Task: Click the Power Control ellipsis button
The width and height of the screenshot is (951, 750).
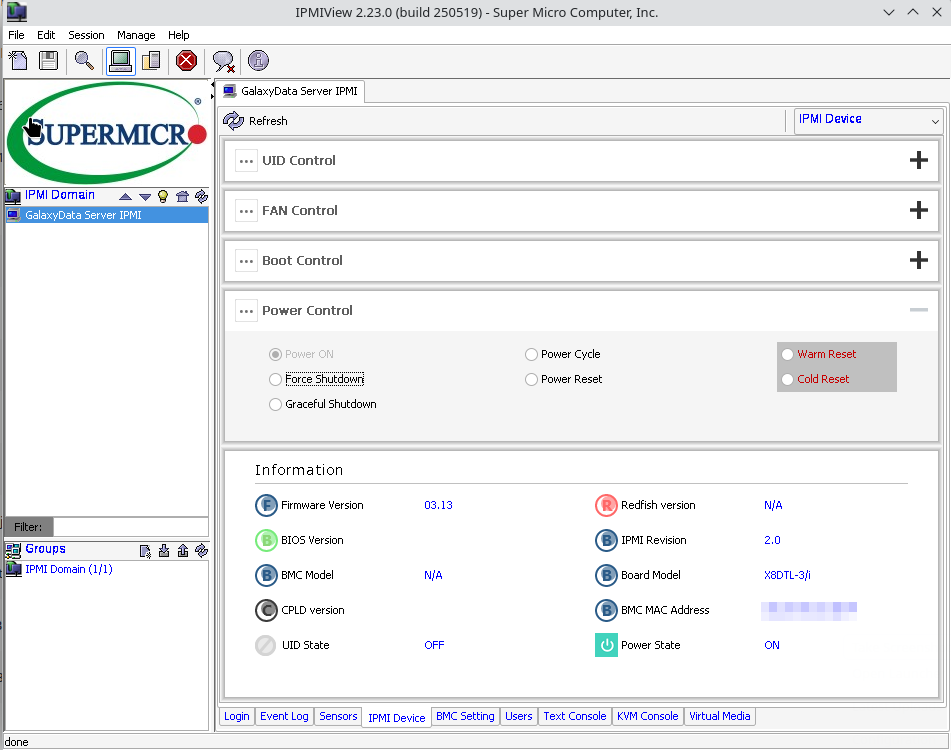Action: coord(246,310)
